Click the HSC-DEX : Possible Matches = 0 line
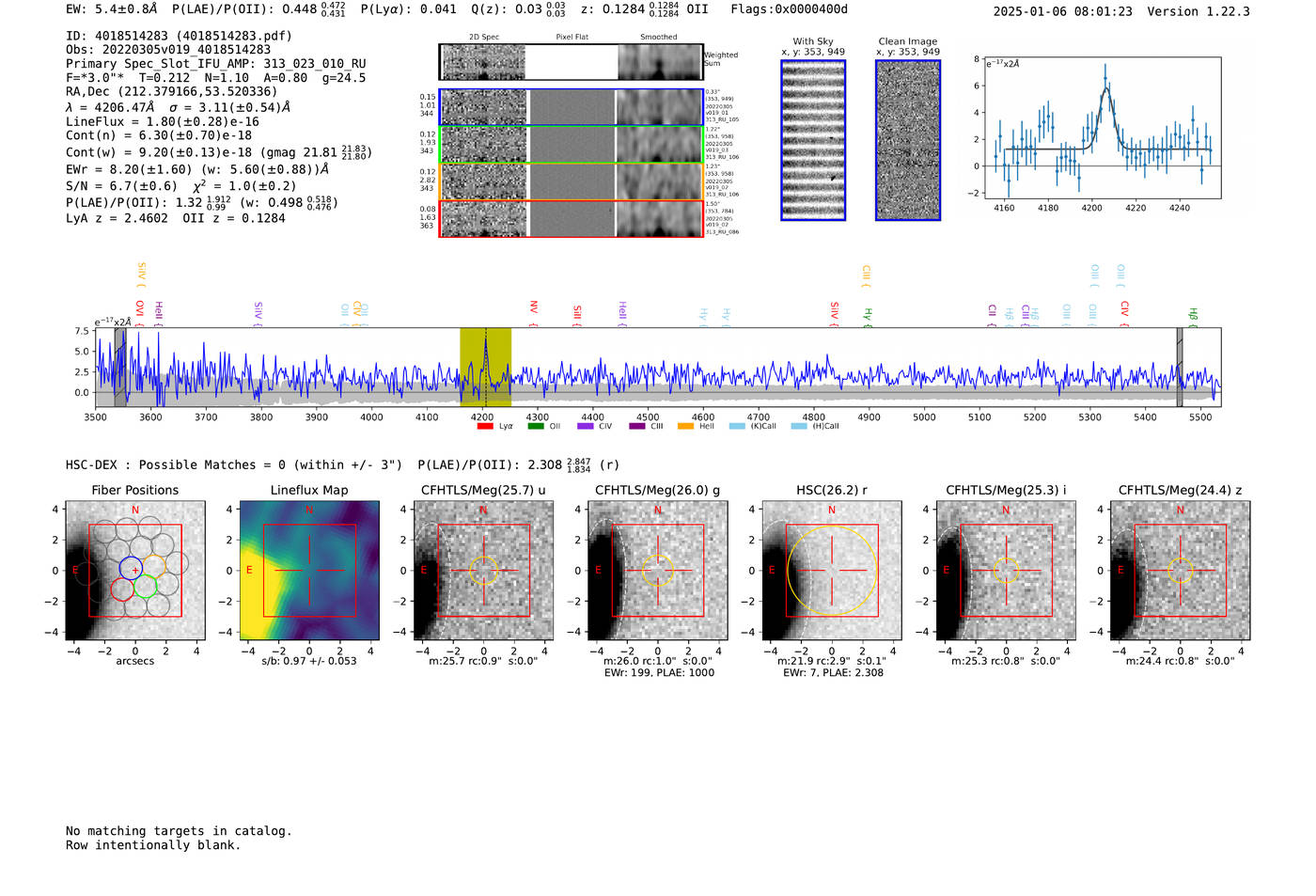The image size is (1316, 896). click(234, 465)
